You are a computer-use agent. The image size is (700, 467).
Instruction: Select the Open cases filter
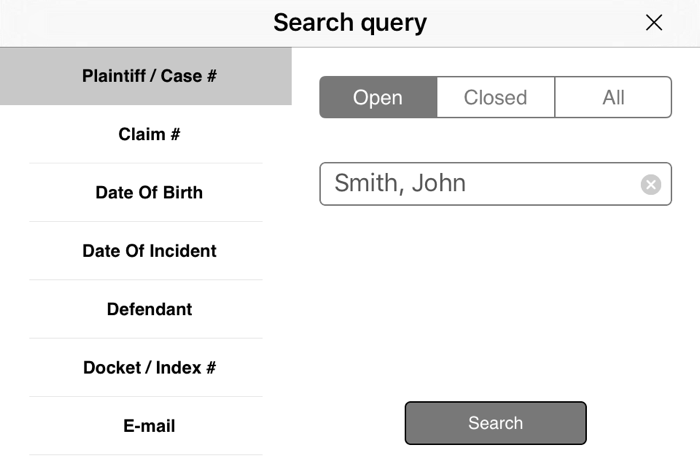378,97
